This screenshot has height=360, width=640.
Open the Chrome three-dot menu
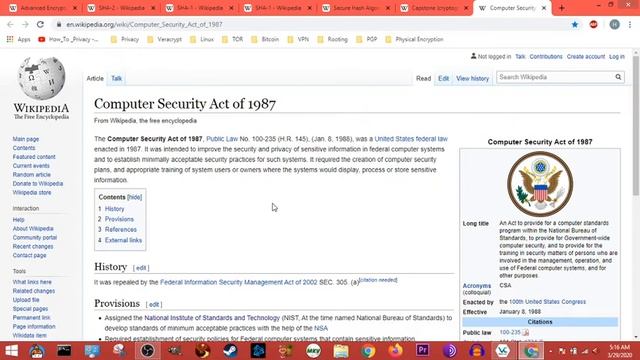pos(630,24)
